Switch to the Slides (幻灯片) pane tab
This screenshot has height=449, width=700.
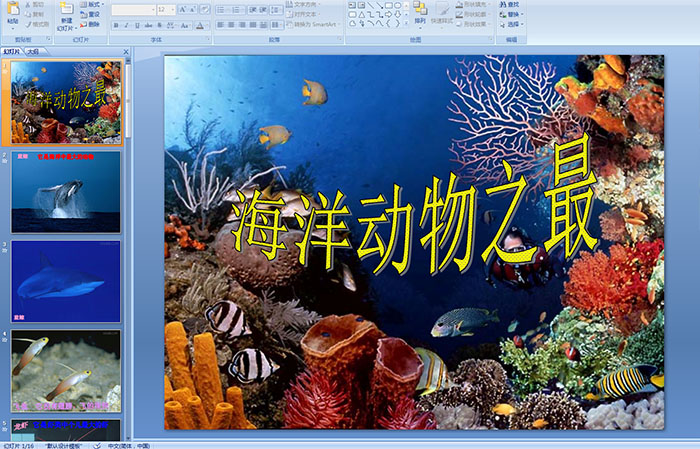pyautogui.click(x=12, y=52)
